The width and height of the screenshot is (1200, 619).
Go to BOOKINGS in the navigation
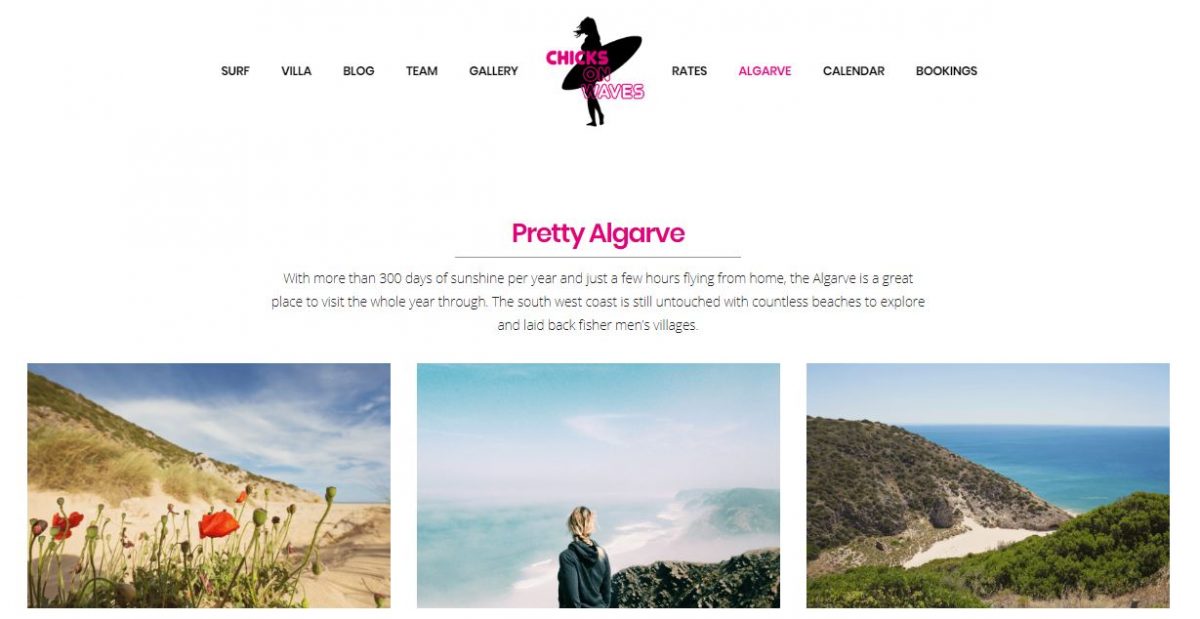946,71
